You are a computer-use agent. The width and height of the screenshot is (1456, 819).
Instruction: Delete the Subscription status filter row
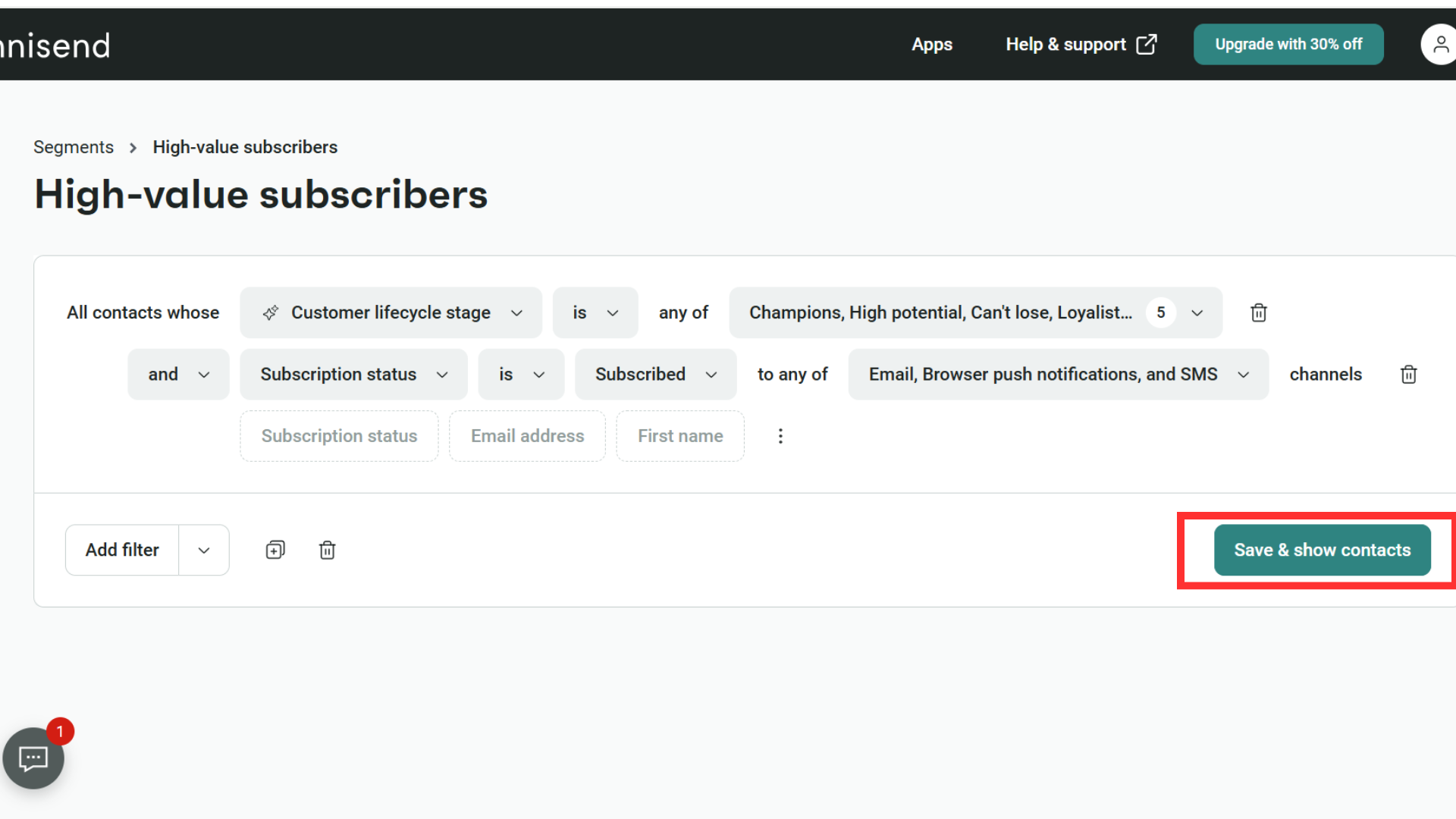1408,375
